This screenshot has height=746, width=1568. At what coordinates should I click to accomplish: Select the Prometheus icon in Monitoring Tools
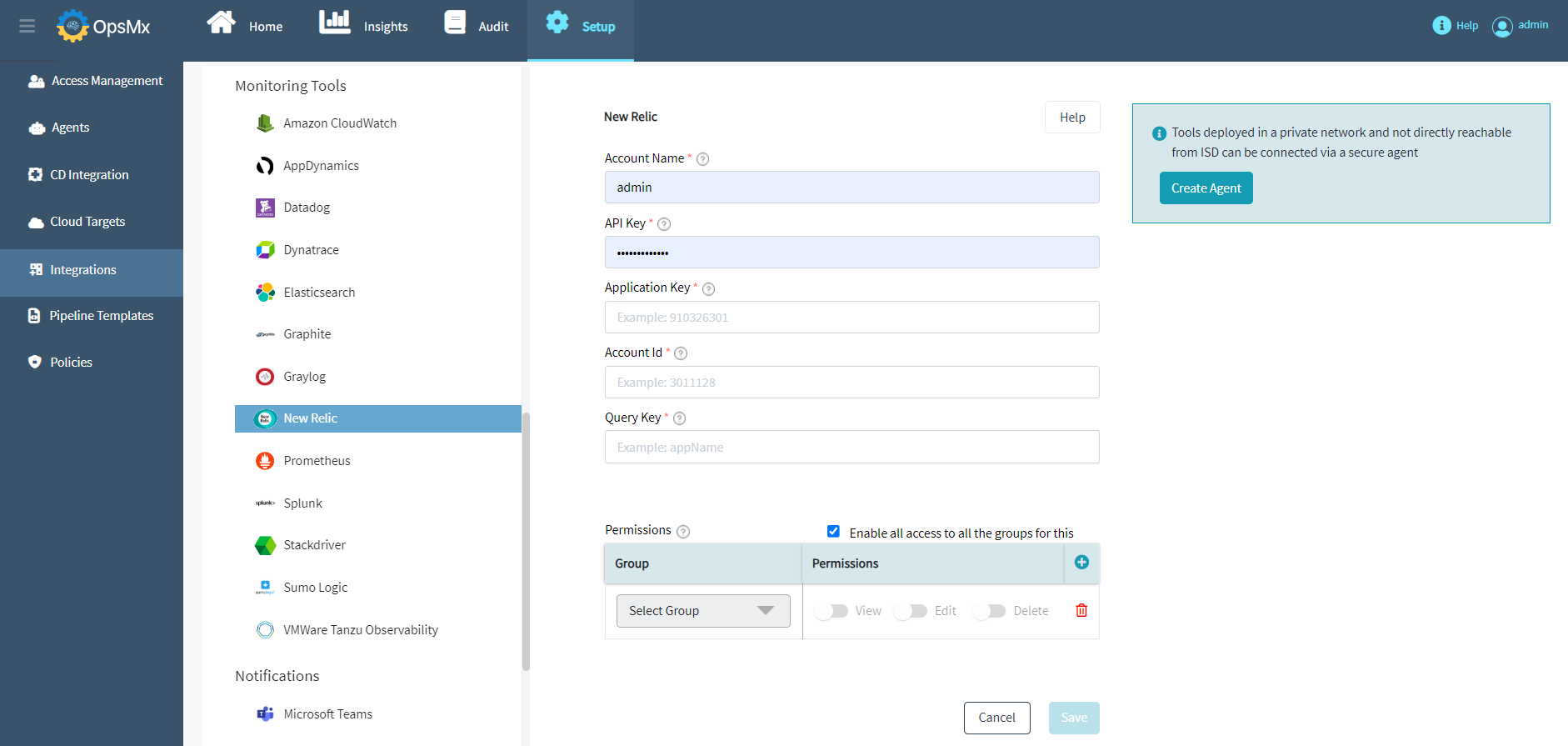[265, 461]
